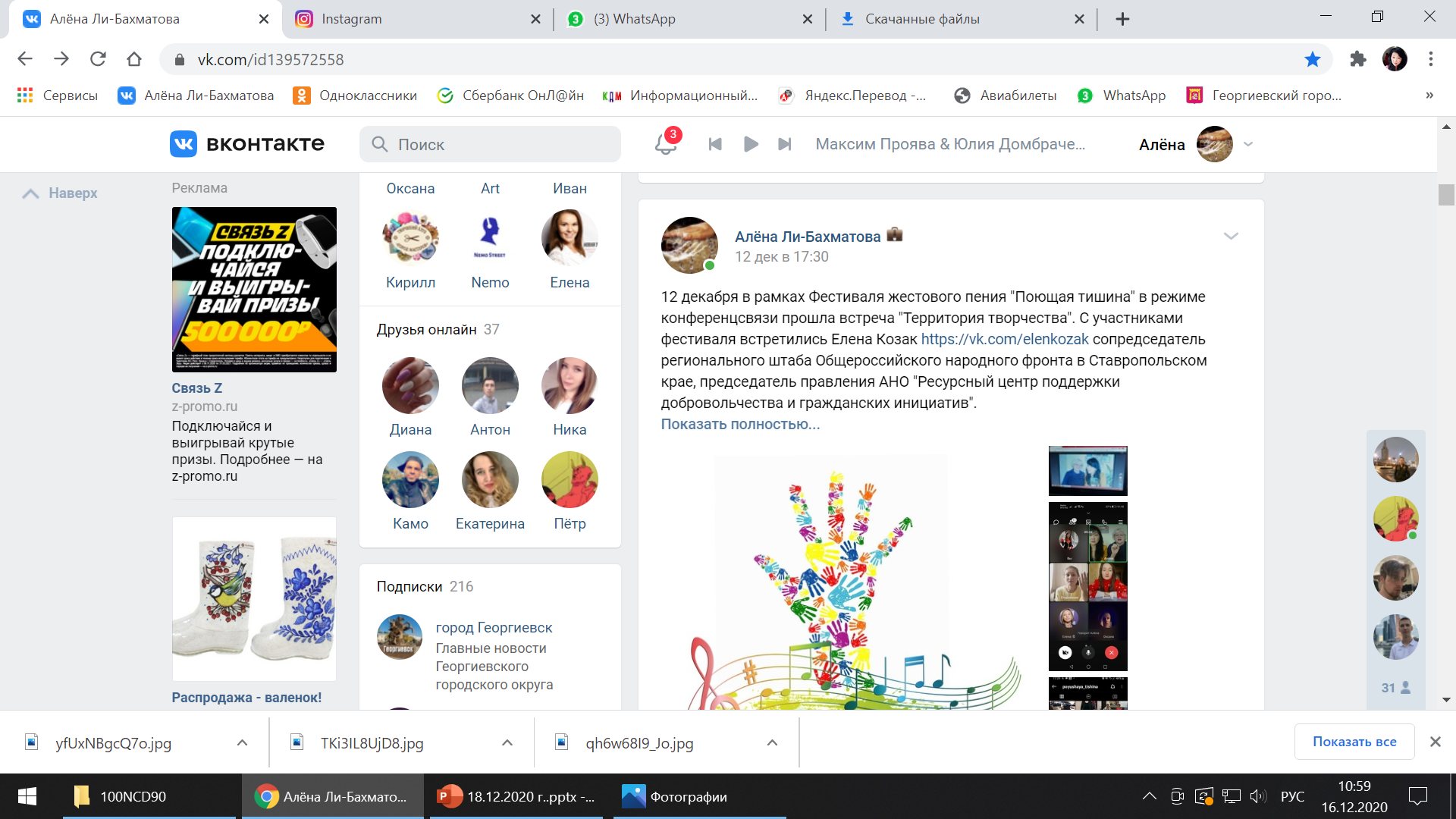This screenshot has width=1456, height=819.
Task: Expand options for qh6w68I9_Jo.jpg download
Action: pyautogui.click(x=772, y=743)
